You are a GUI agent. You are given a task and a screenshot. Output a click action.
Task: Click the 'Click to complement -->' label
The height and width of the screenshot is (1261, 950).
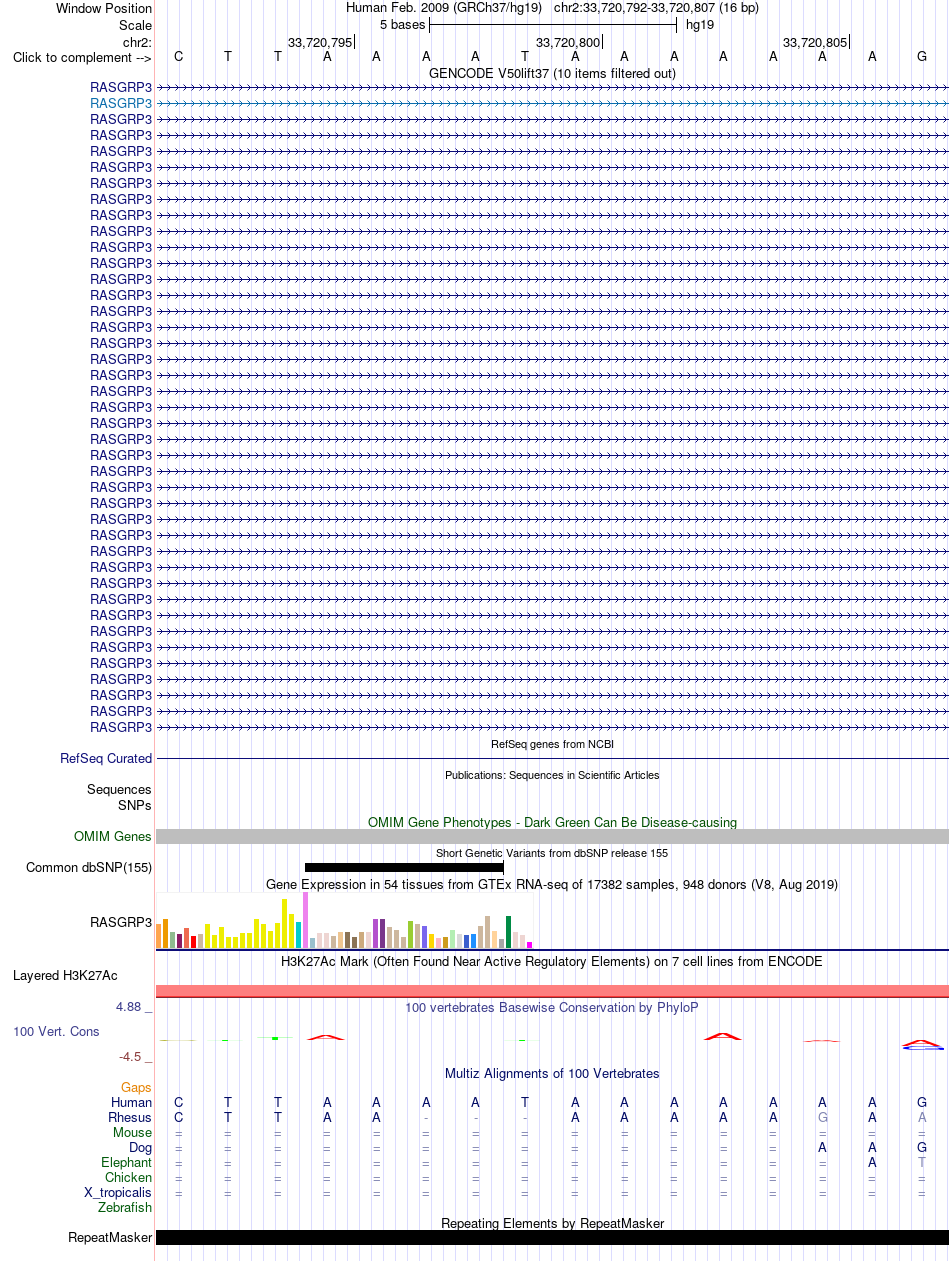pos(82,57)
